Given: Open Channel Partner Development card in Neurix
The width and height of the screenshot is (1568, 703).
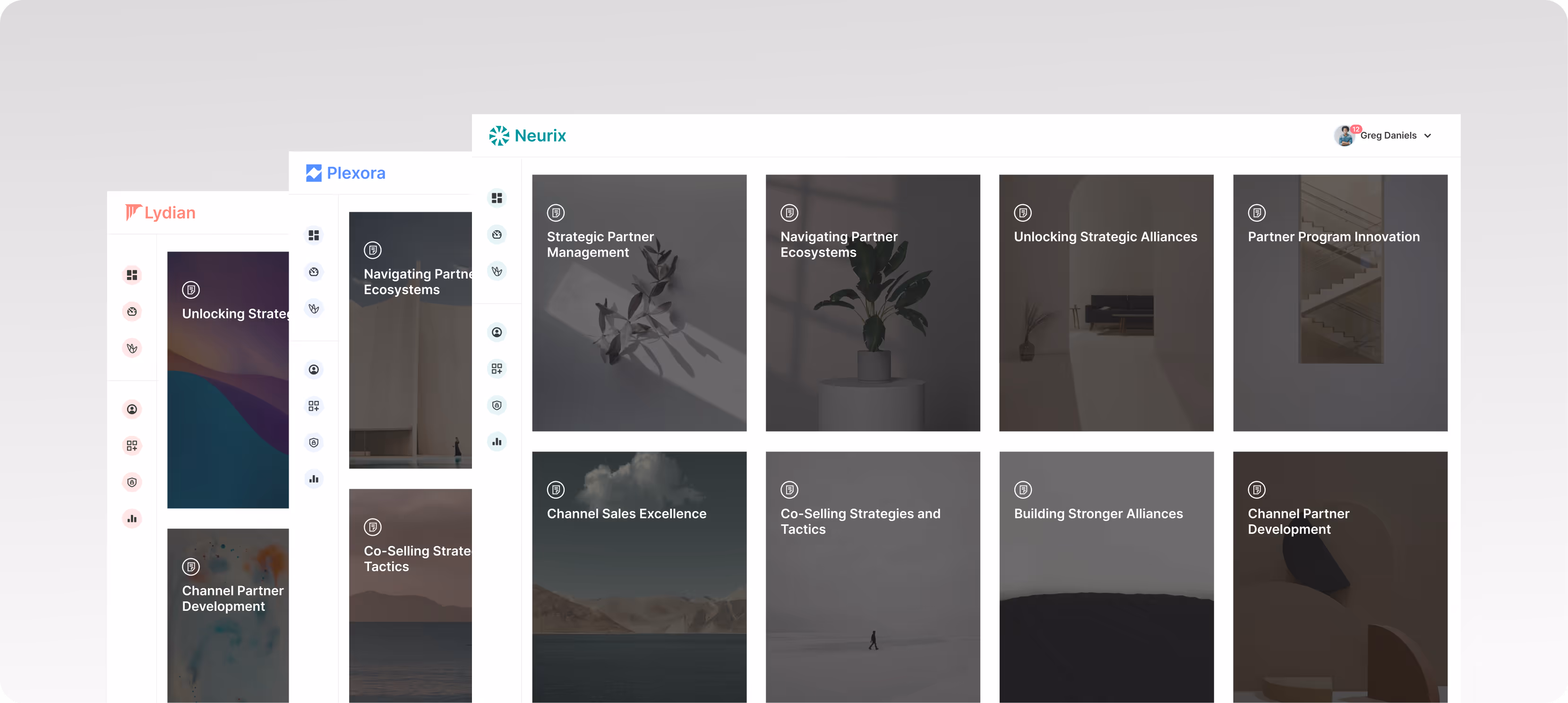Looking at the screenshot, I should pos(1340,577).
